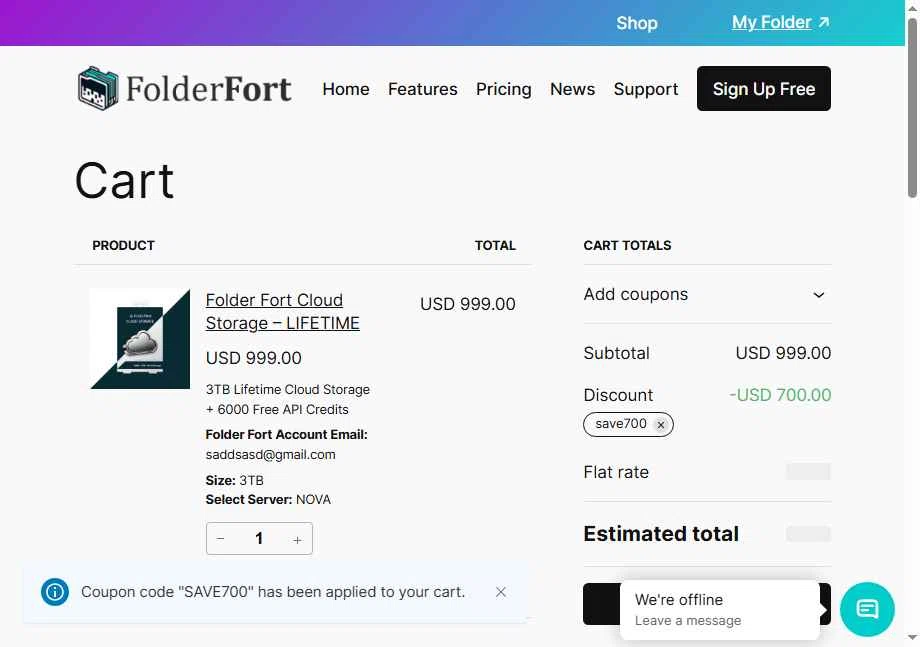Image resolution: width=920 pixels, height=647 pixels.
Task: Click the quantity input field
Action: pos(259,538)
